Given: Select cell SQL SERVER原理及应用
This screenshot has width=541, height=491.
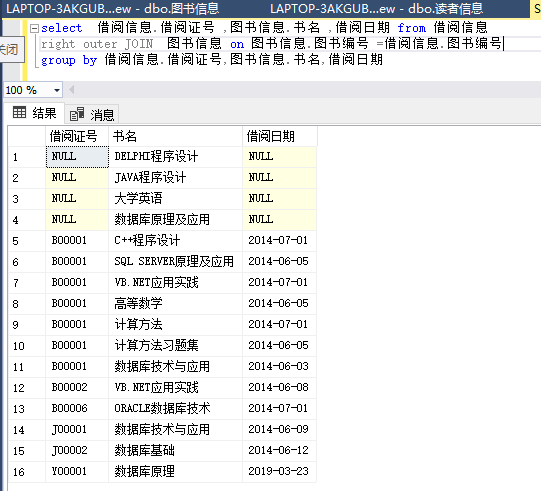Looking at the screenshot, I should 176,262.
